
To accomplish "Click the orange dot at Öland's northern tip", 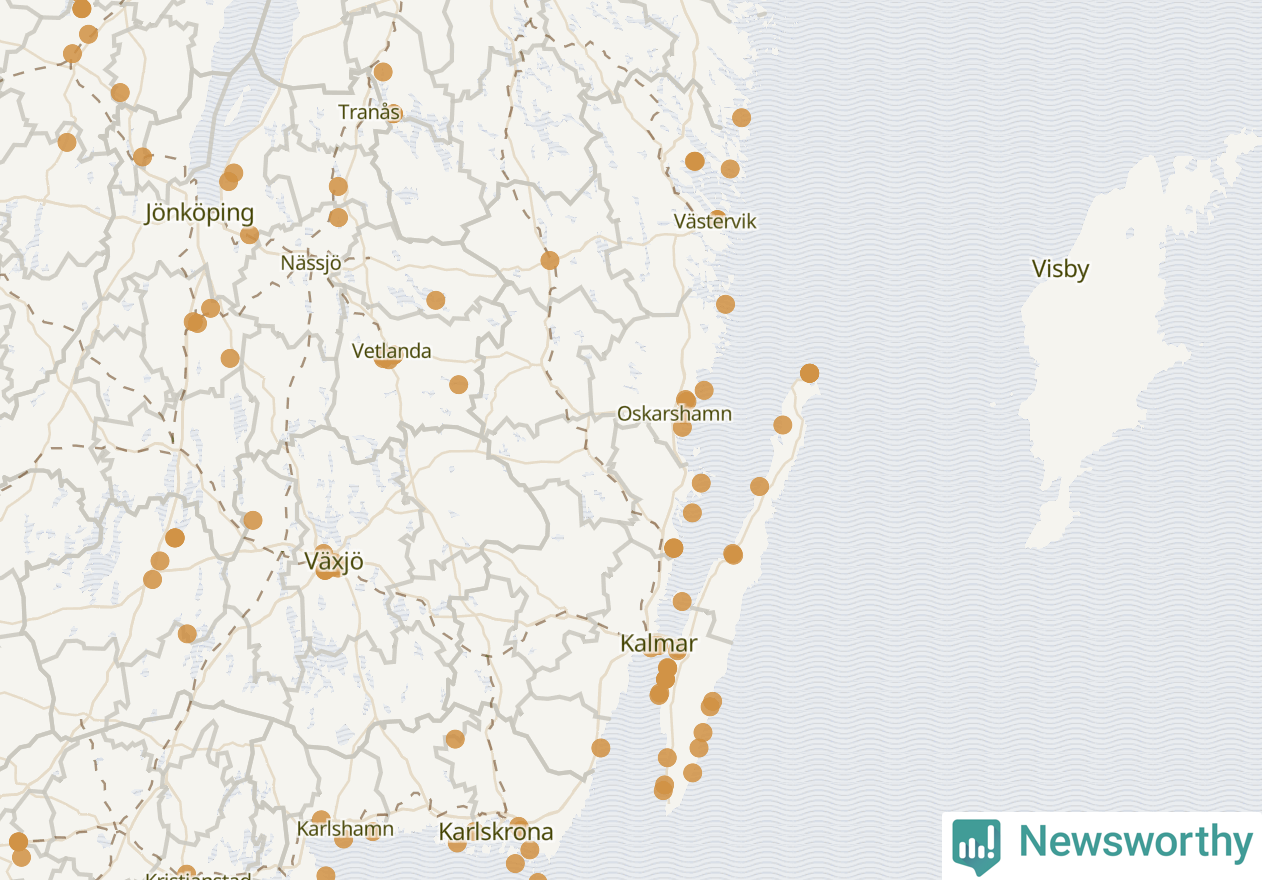I will point(809,373).
